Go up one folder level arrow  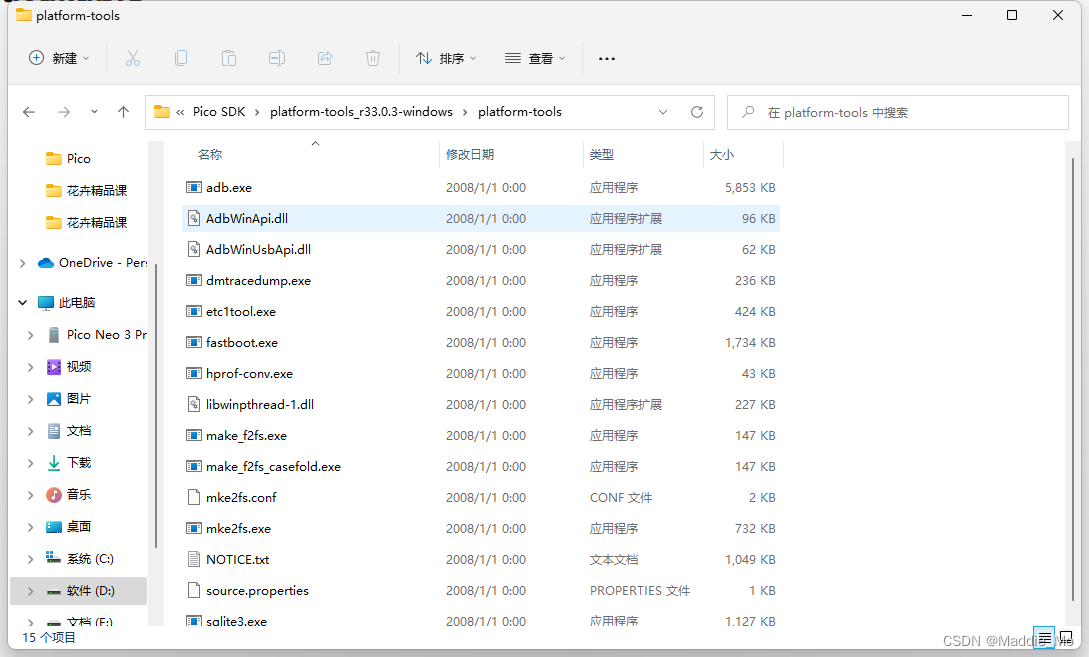click(x=124, y=112)
